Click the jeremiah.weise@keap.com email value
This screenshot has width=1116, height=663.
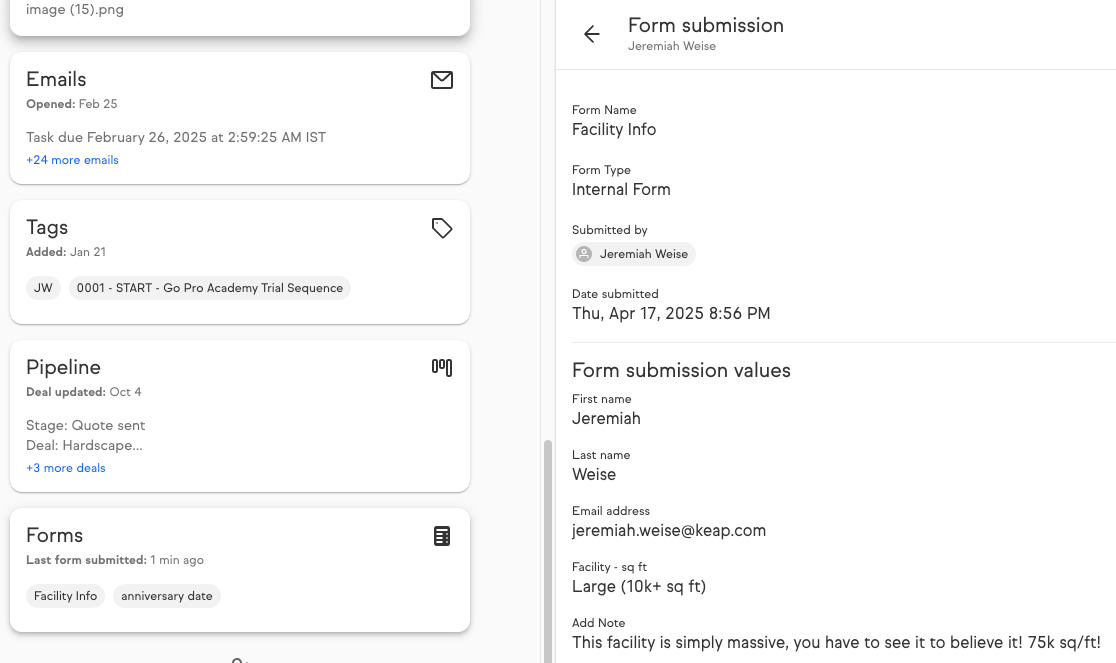[x=669, y=531]
